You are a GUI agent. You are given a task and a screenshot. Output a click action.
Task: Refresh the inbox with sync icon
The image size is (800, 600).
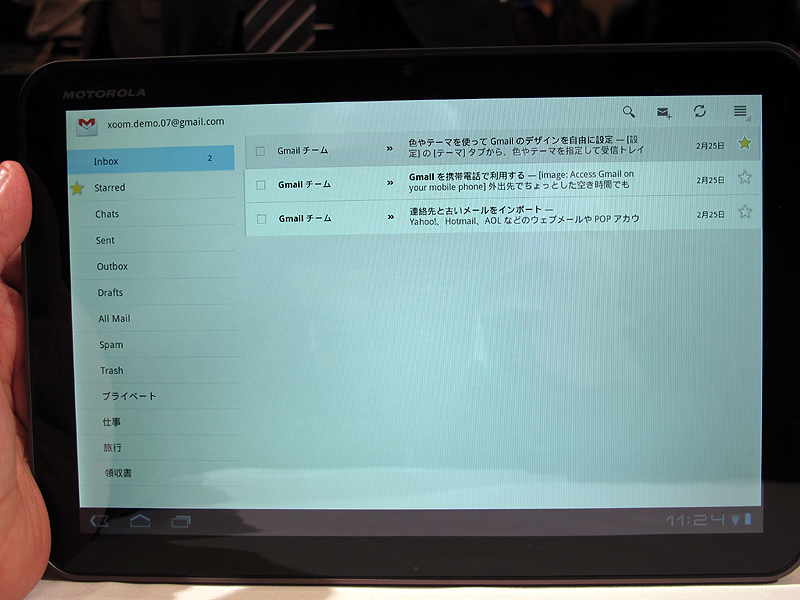[699, 111]
